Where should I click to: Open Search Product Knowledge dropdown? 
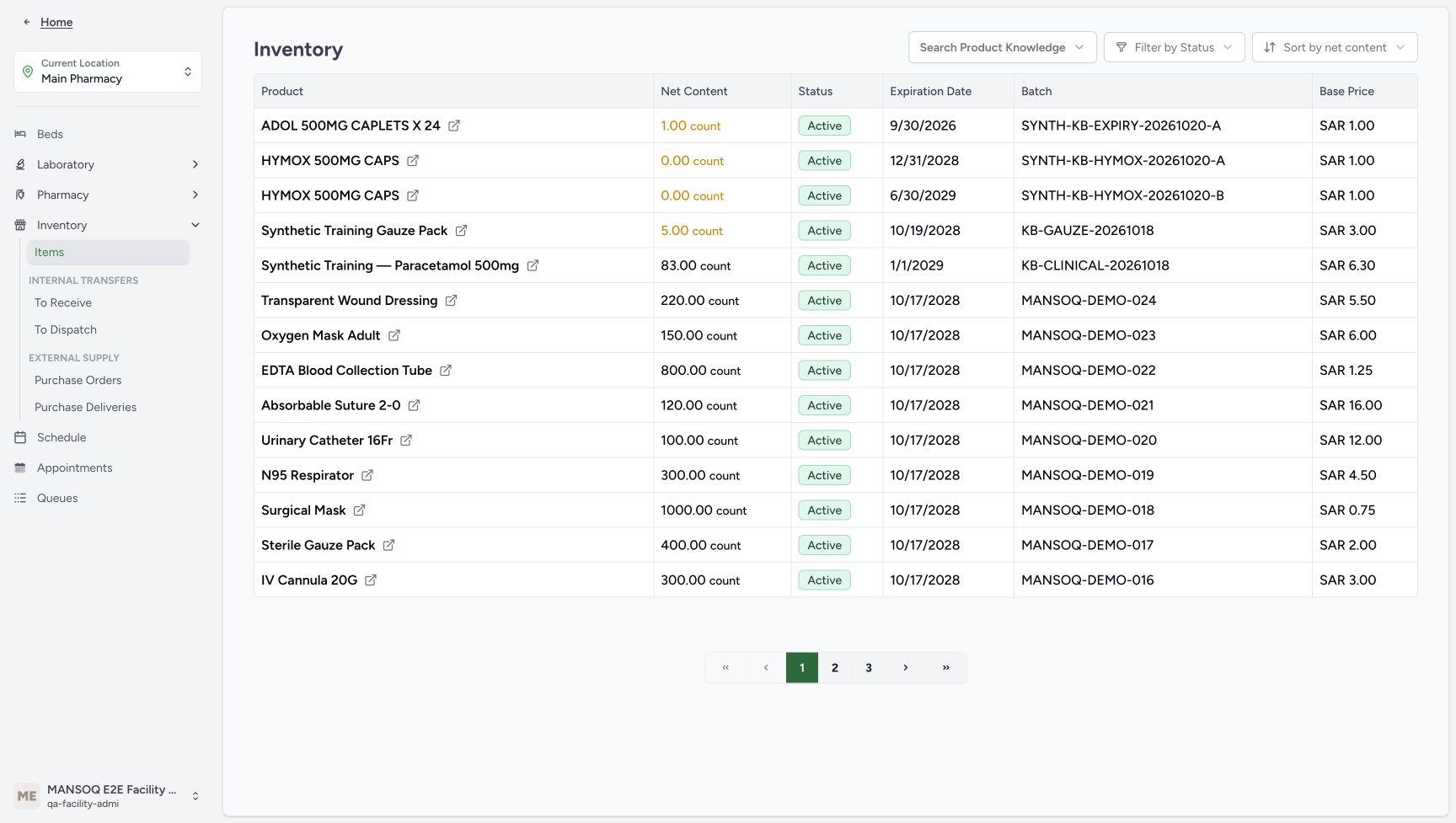tap(1003, 47)
